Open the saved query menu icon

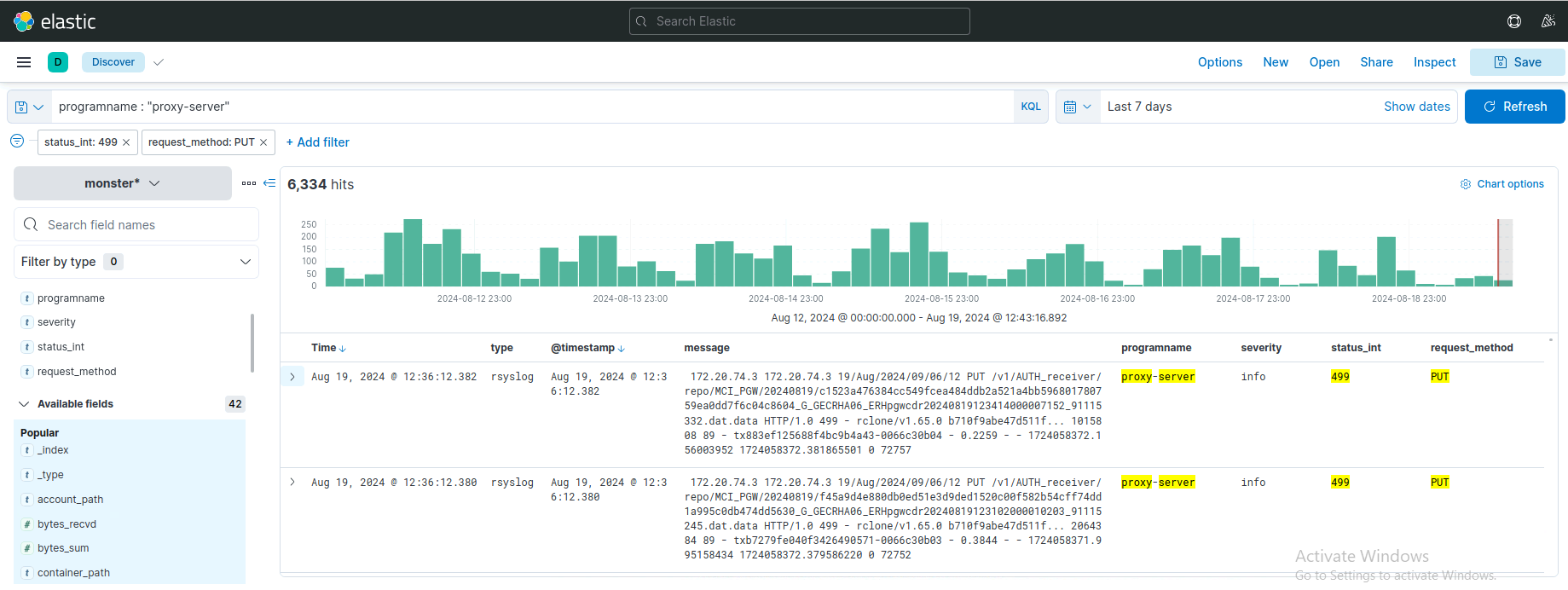(29, 107)
